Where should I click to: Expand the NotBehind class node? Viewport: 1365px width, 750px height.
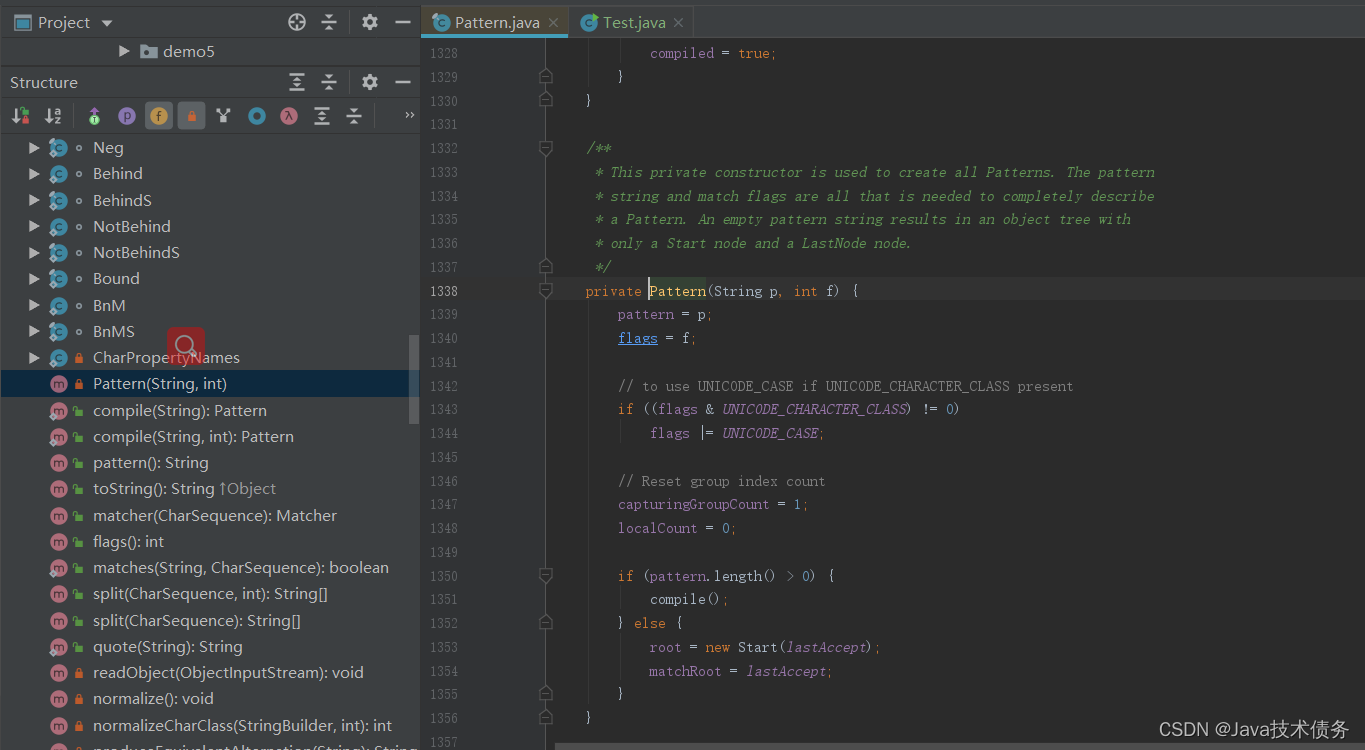(x=34, y=227)
